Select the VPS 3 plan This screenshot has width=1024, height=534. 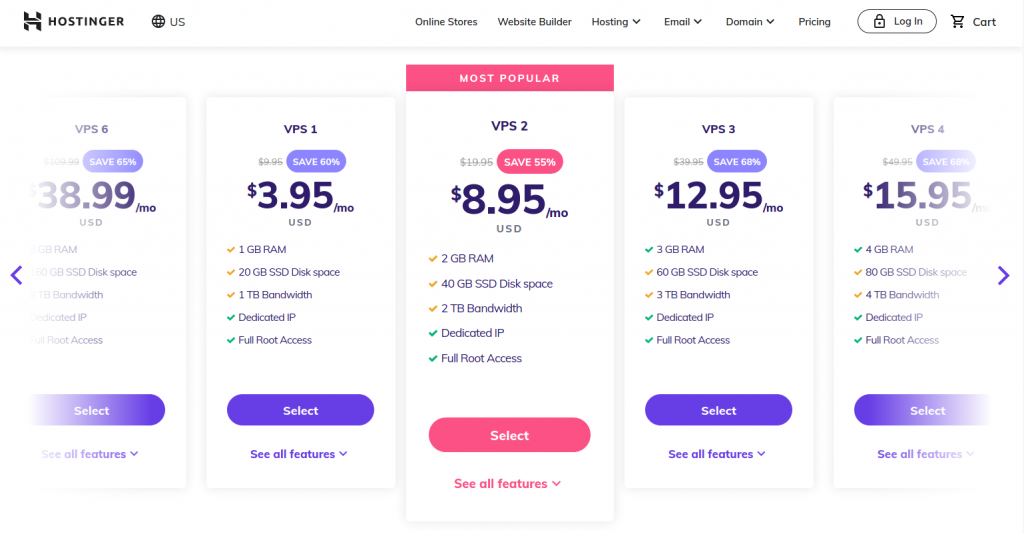tap(718, 410)
